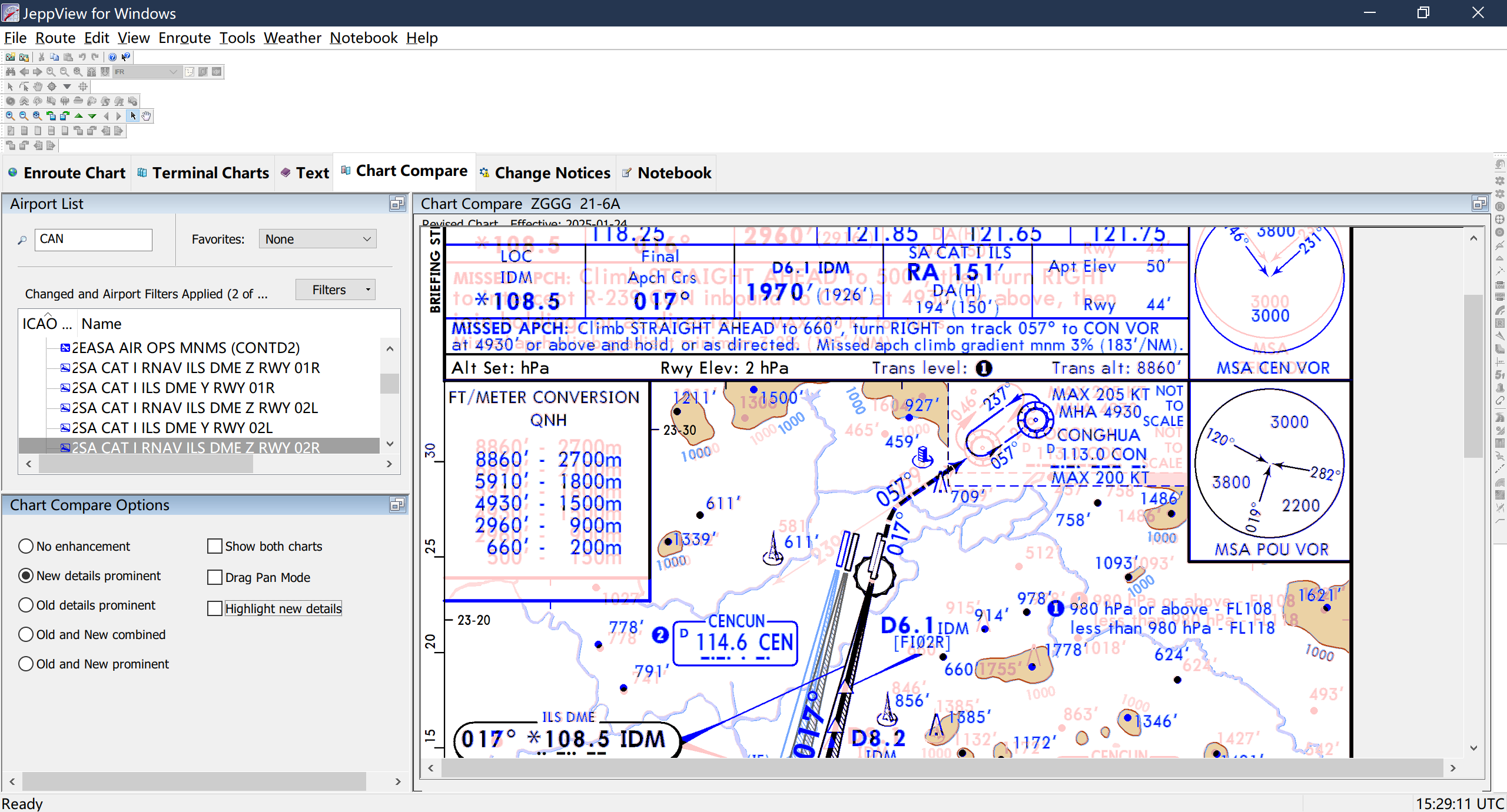Open the Help menu

click(421, 38)
